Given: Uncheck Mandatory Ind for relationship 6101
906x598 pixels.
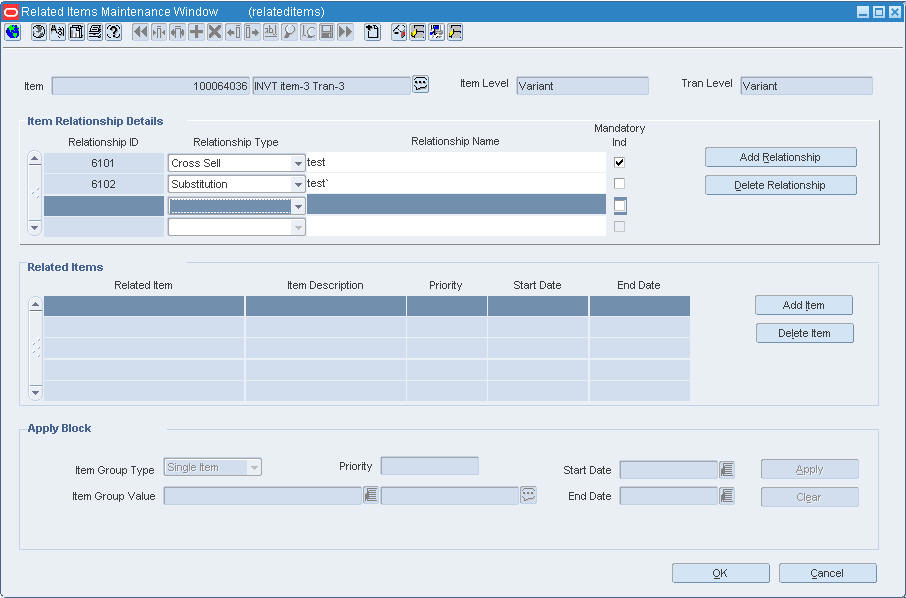Looking at the screenshot, I should pyautogui.click(x=619, y=162).
